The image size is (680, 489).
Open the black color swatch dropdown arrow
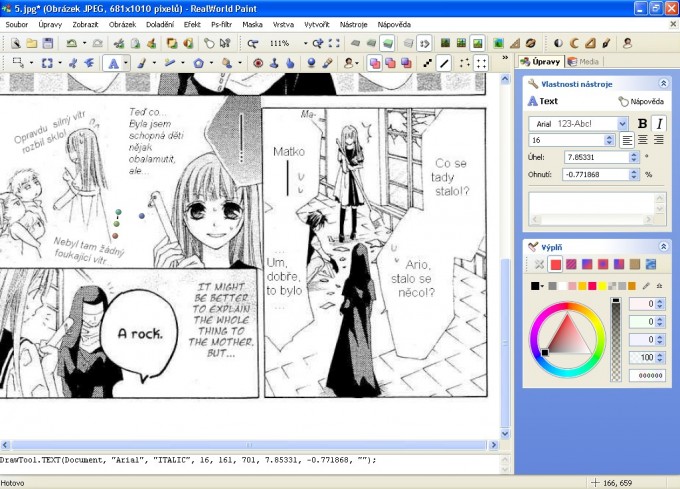coord(542,286)
